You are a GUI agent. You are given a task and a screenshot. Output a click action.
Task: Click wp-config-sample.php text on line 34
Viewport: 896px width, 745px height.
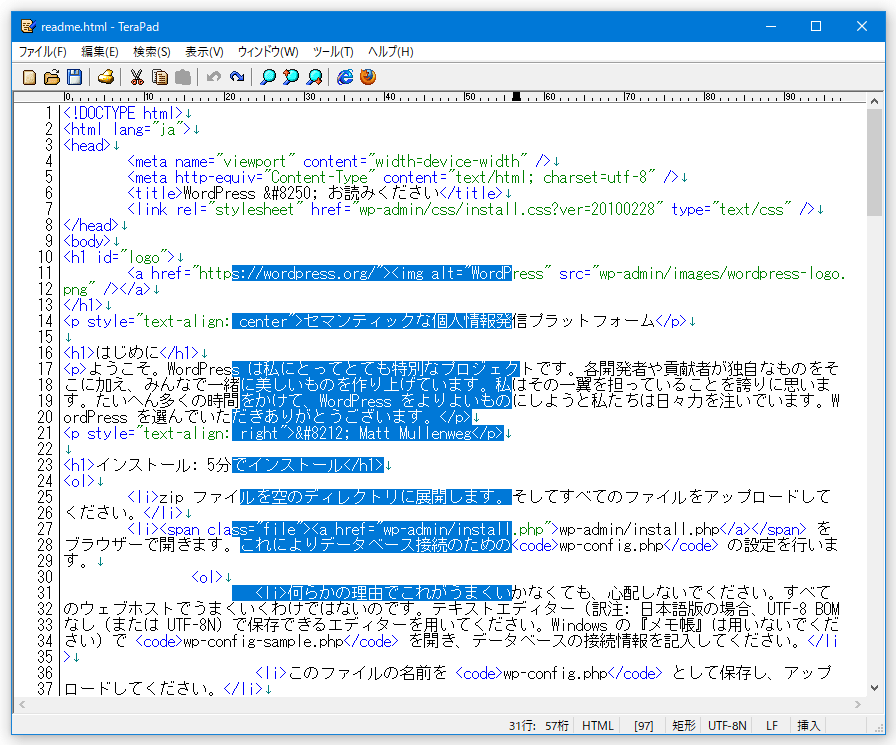pyautogui.click(x=263, y=641)
